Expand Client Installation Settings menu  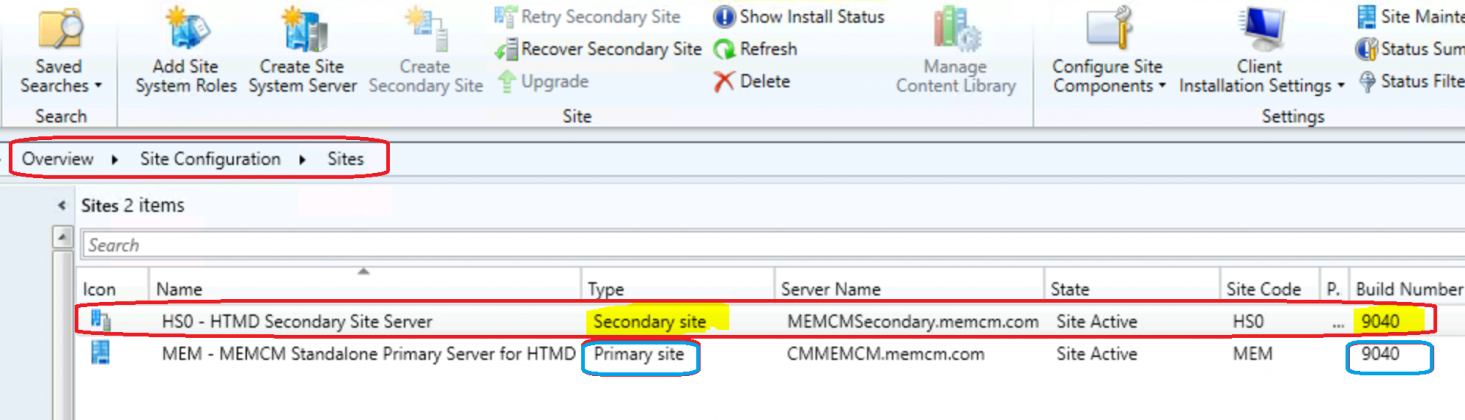1260,76
